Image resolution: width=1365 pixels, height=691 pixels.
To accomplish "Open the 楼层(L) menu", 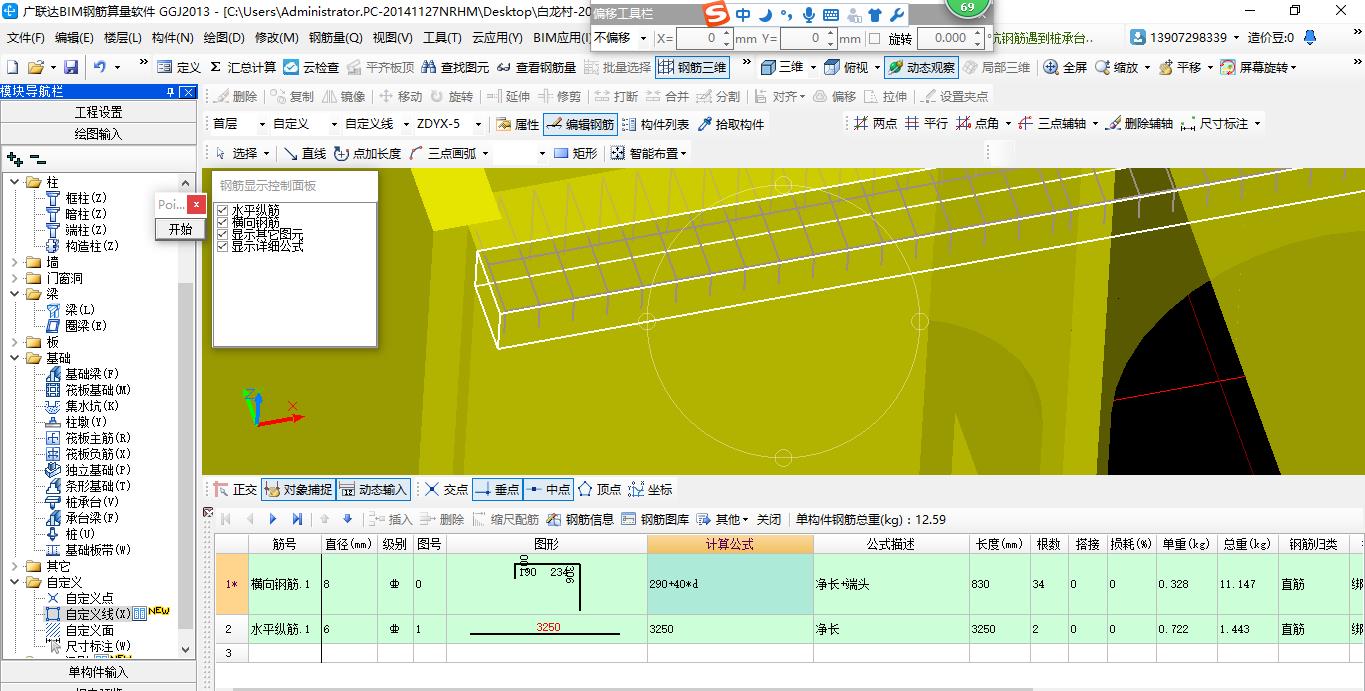I will point(122,38).
